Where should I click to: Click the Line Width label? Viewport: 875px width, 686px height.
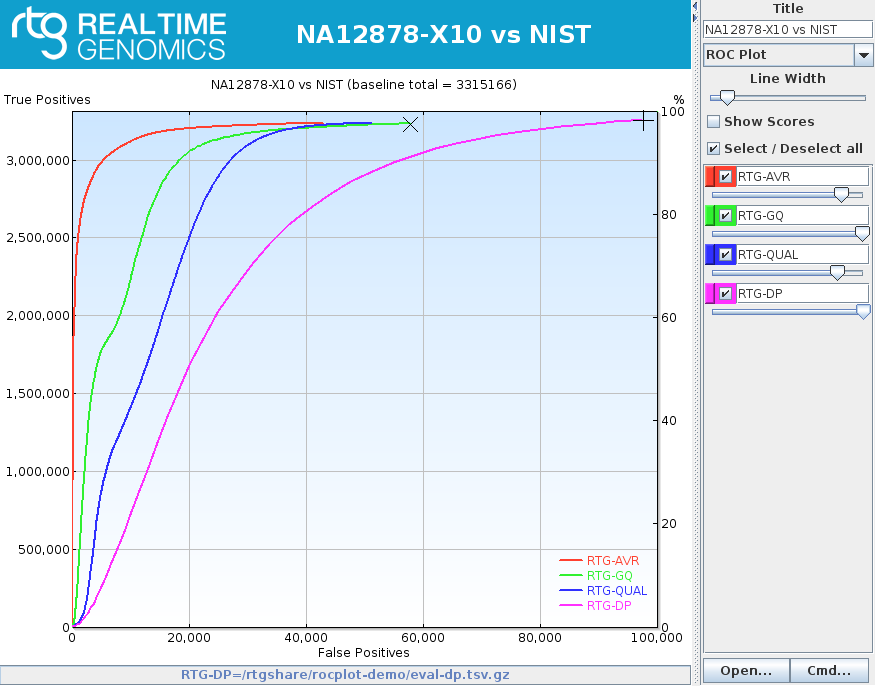787,79
